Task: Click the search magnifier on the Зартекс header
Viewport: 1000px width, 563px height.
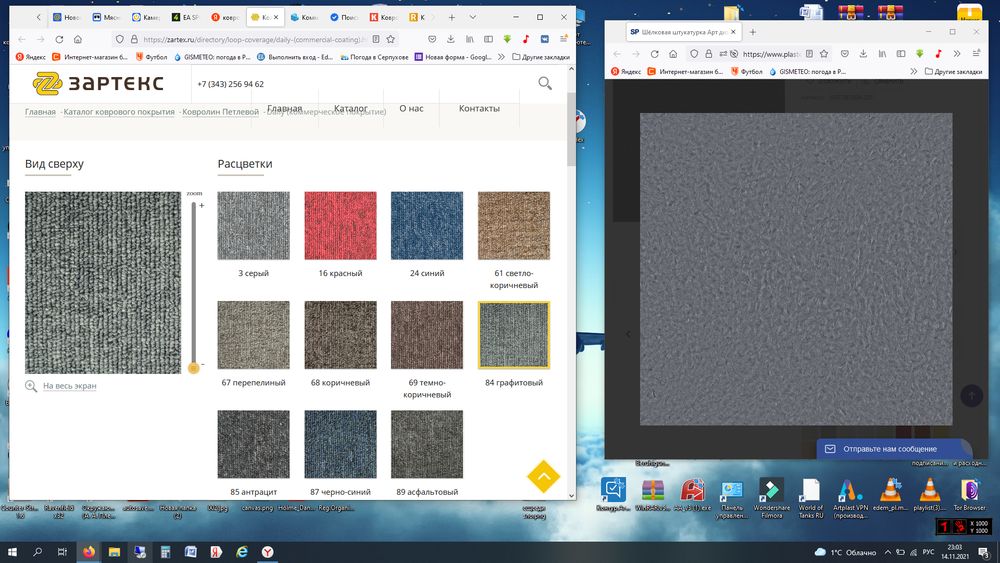Action: coord(545,84)
